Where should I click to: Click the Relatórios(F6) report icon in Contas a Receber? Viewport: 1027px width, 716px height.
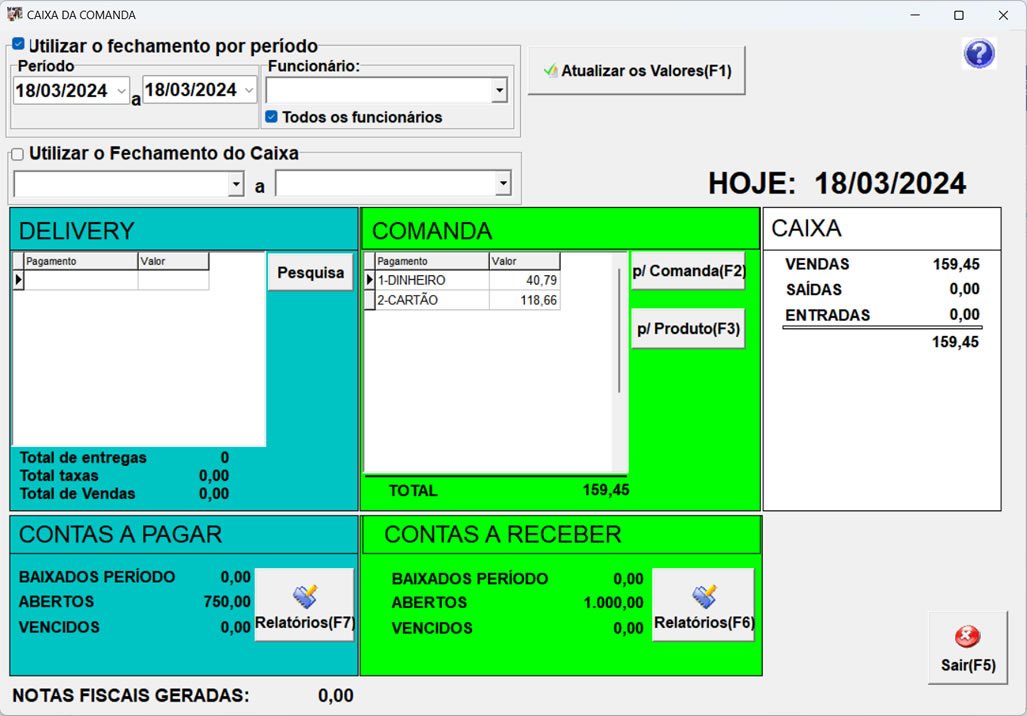(703, 594)
